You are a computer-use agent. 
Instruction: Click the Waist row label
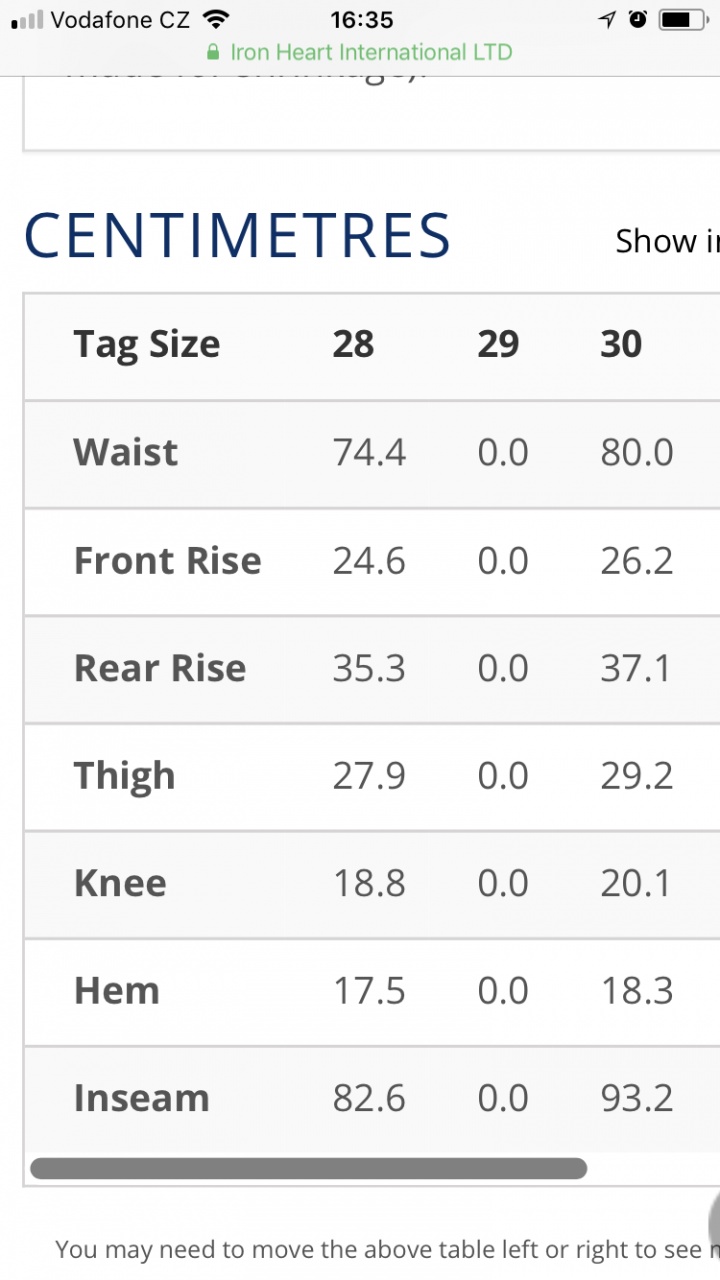point(126,453)
